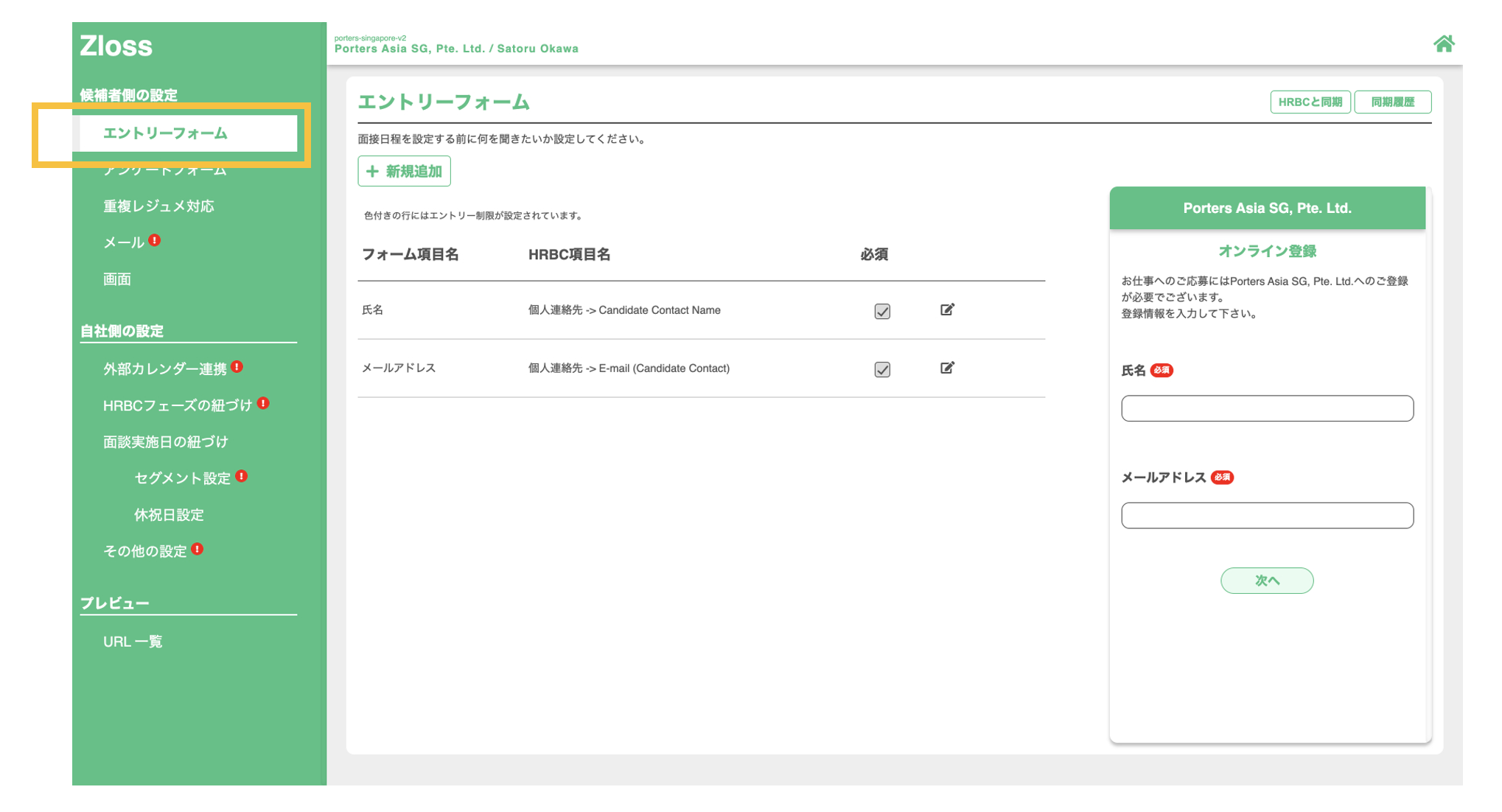The width and height of the screenshot is (1502, 812).
Task: Click the 氏名 input field in preview
Action: 1266,408
